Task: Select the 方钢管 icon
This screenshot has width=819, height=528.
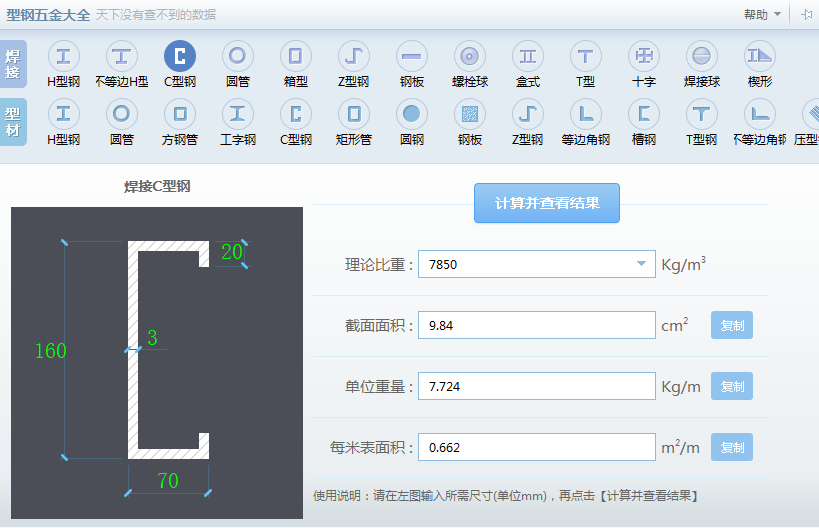Action: [180, 114]
